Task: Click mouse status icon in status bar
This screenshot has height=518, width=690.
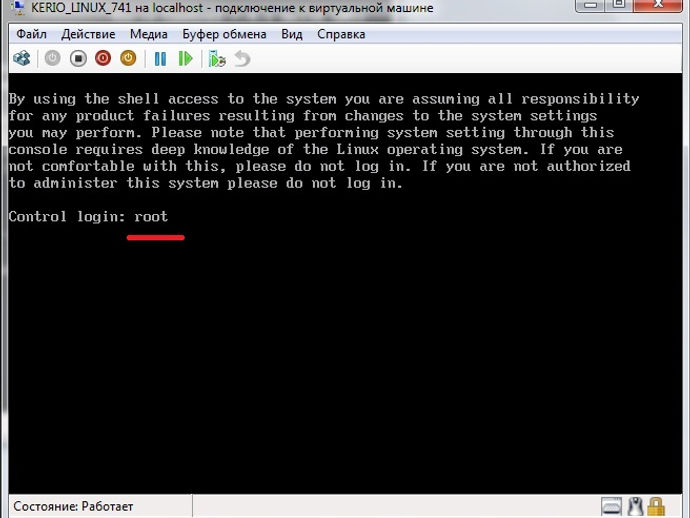Action: 635,507
